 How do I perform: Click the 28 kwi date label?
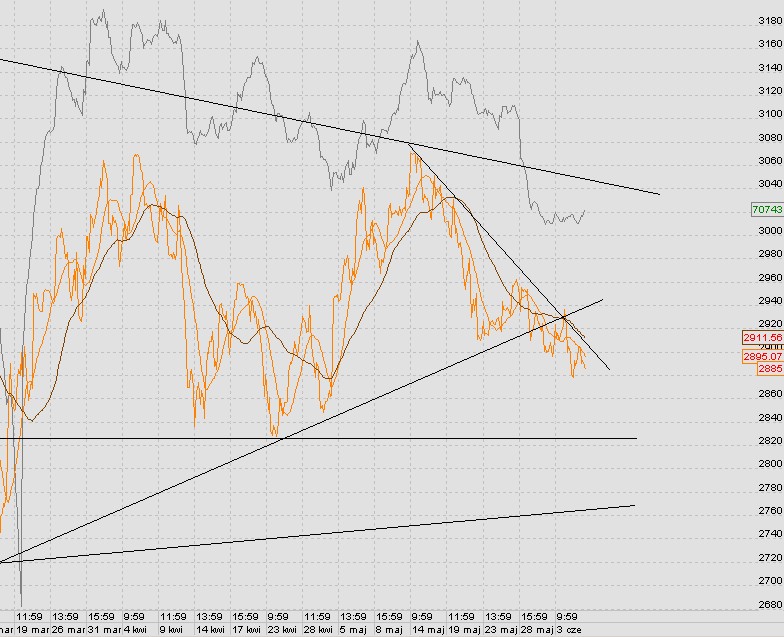pos(318,630)
